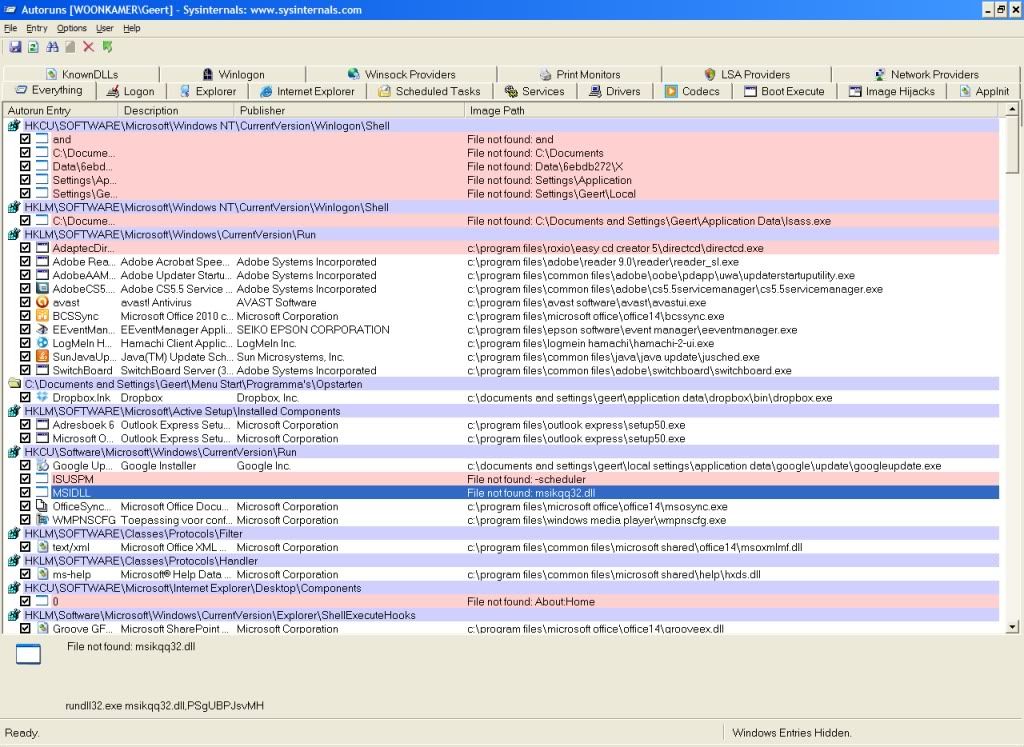Click the LogMeIn Hamachi entry icon
Image resolution: width=1024 pixels, height=747 pixels.
[x=42, y=343]
